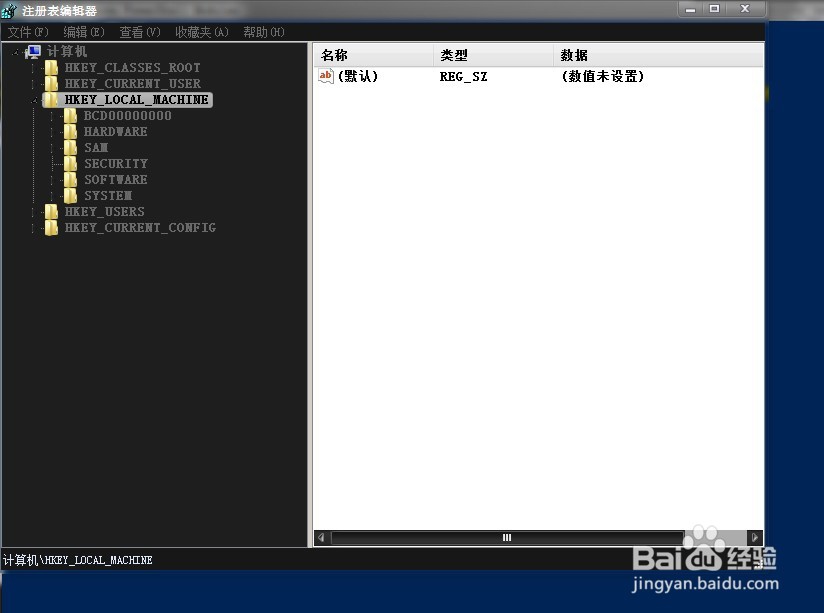Click the REG_SZ type cell
Image resolution: width=824 pixels, height=613 pixels.
[464, 77]
